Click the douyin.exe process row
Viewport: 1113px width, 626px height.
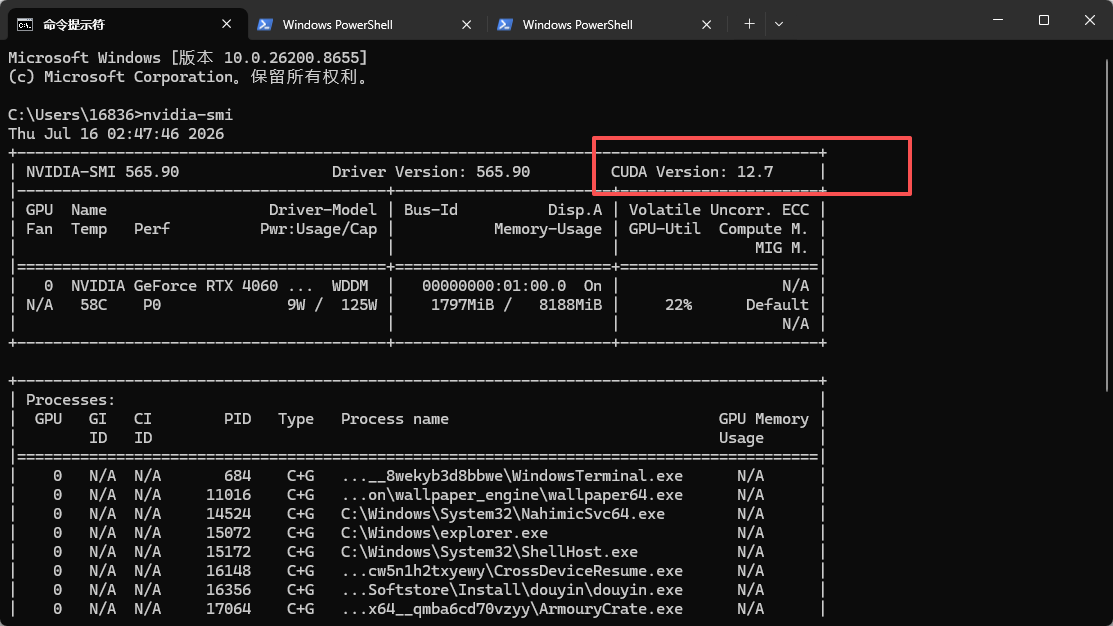[x=417, y=591]
